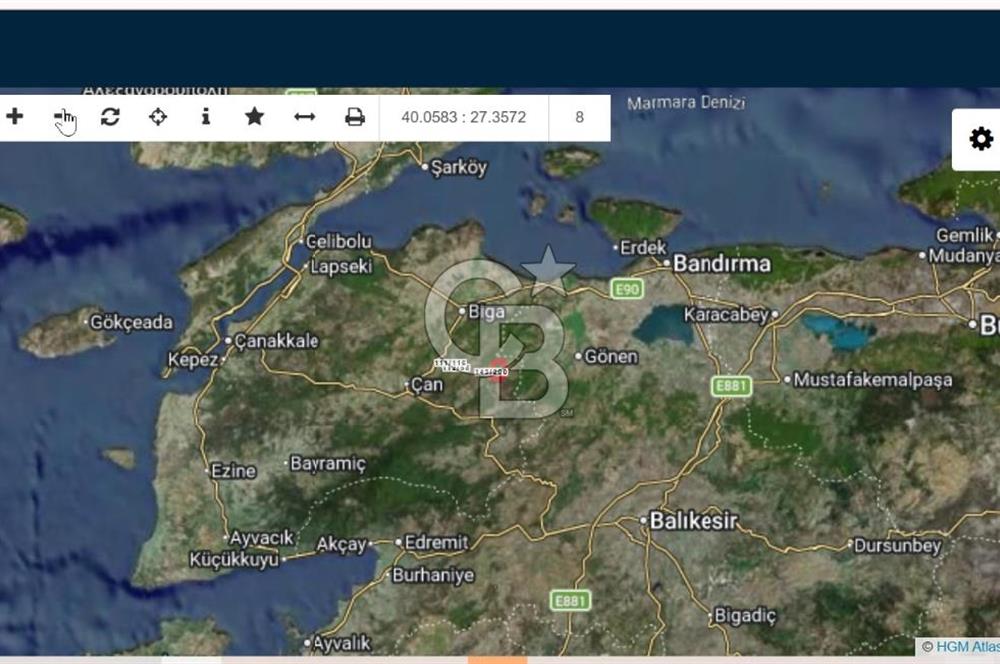
Task: Click the E881 shield near Mustafakemalpaşa
Action: [x=732, y=386]
